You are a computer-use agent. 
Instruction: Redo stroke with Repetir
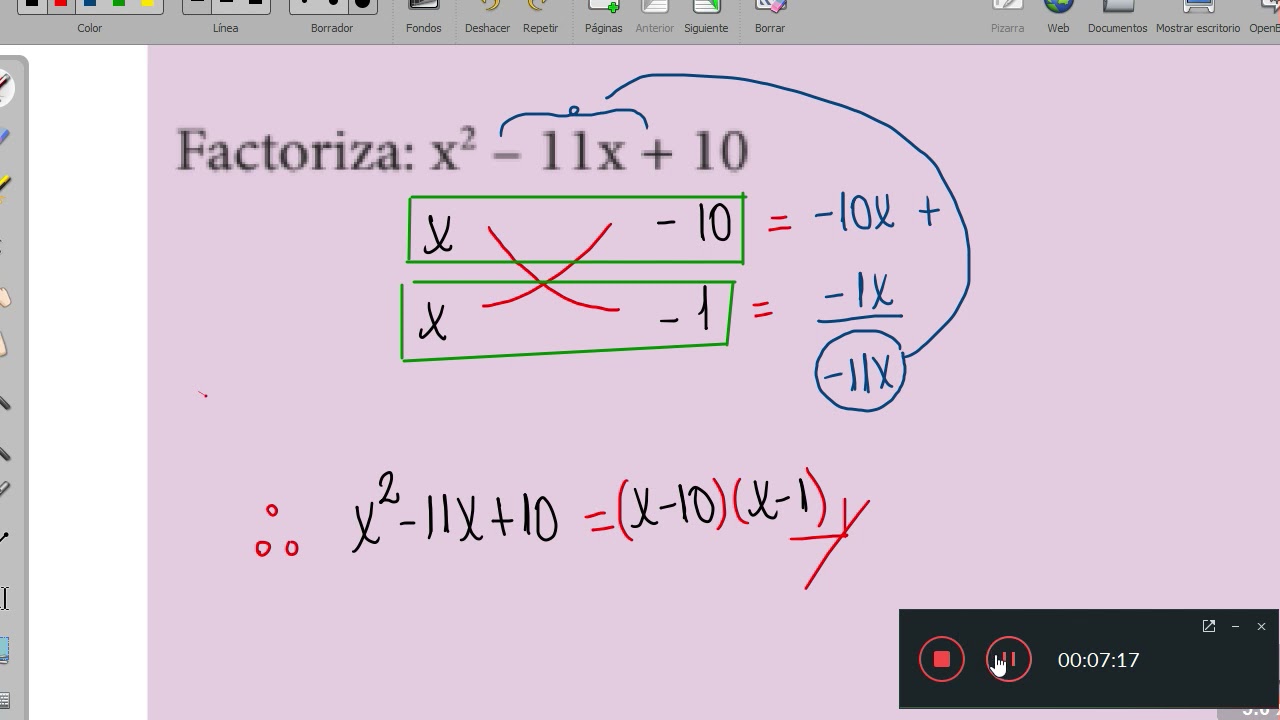point(540,17)
